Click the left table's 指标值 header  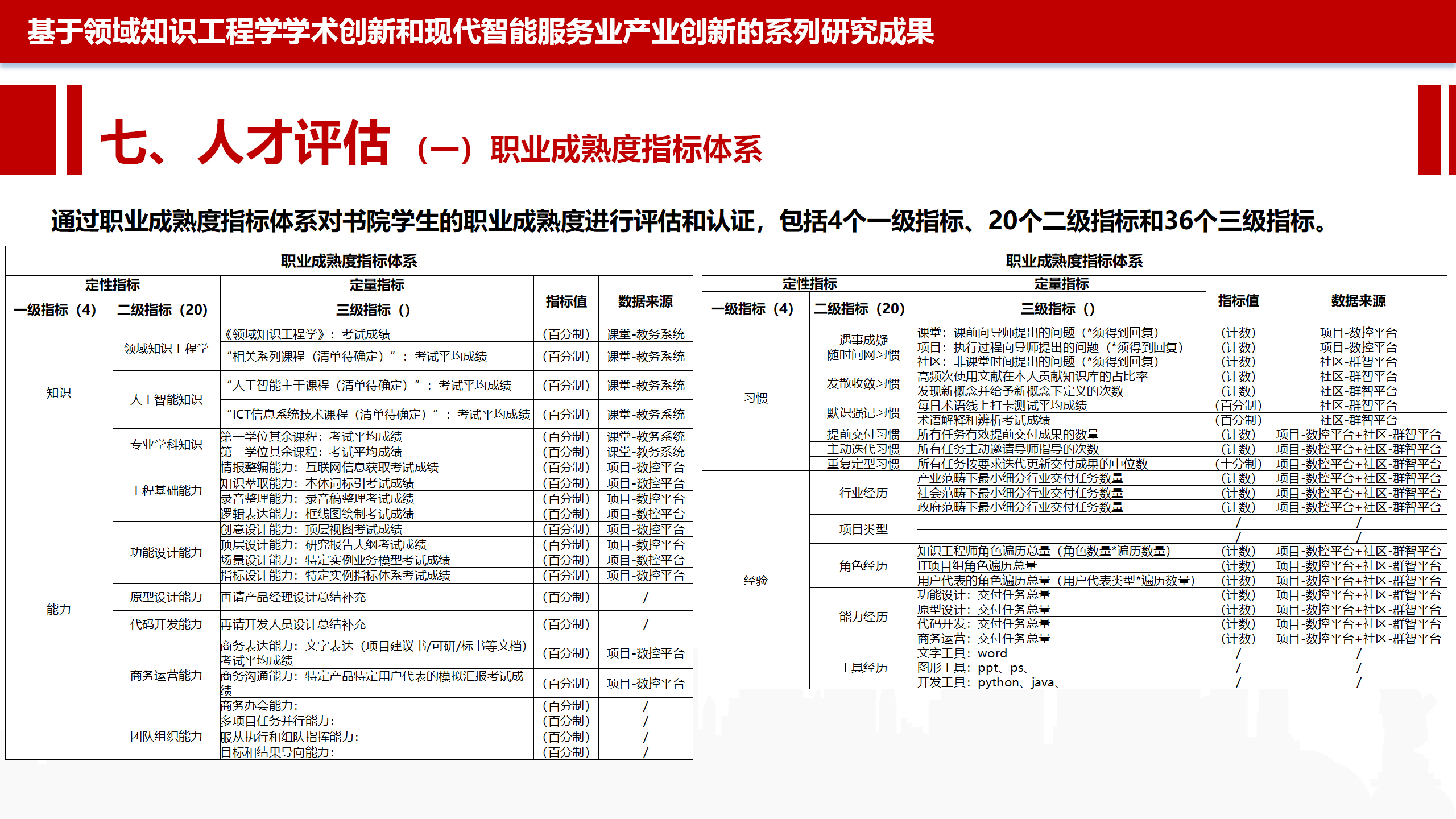[566, 301]
